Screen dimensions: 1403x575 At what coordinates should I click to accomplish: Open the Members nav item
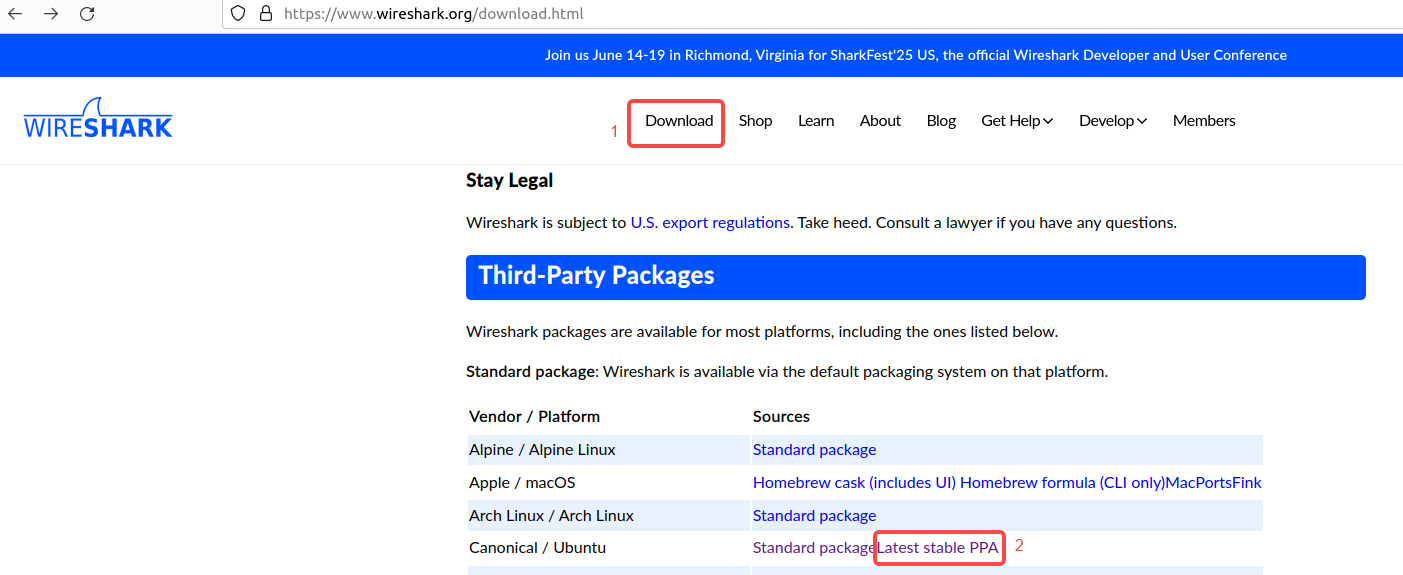tap(1204, 121)
